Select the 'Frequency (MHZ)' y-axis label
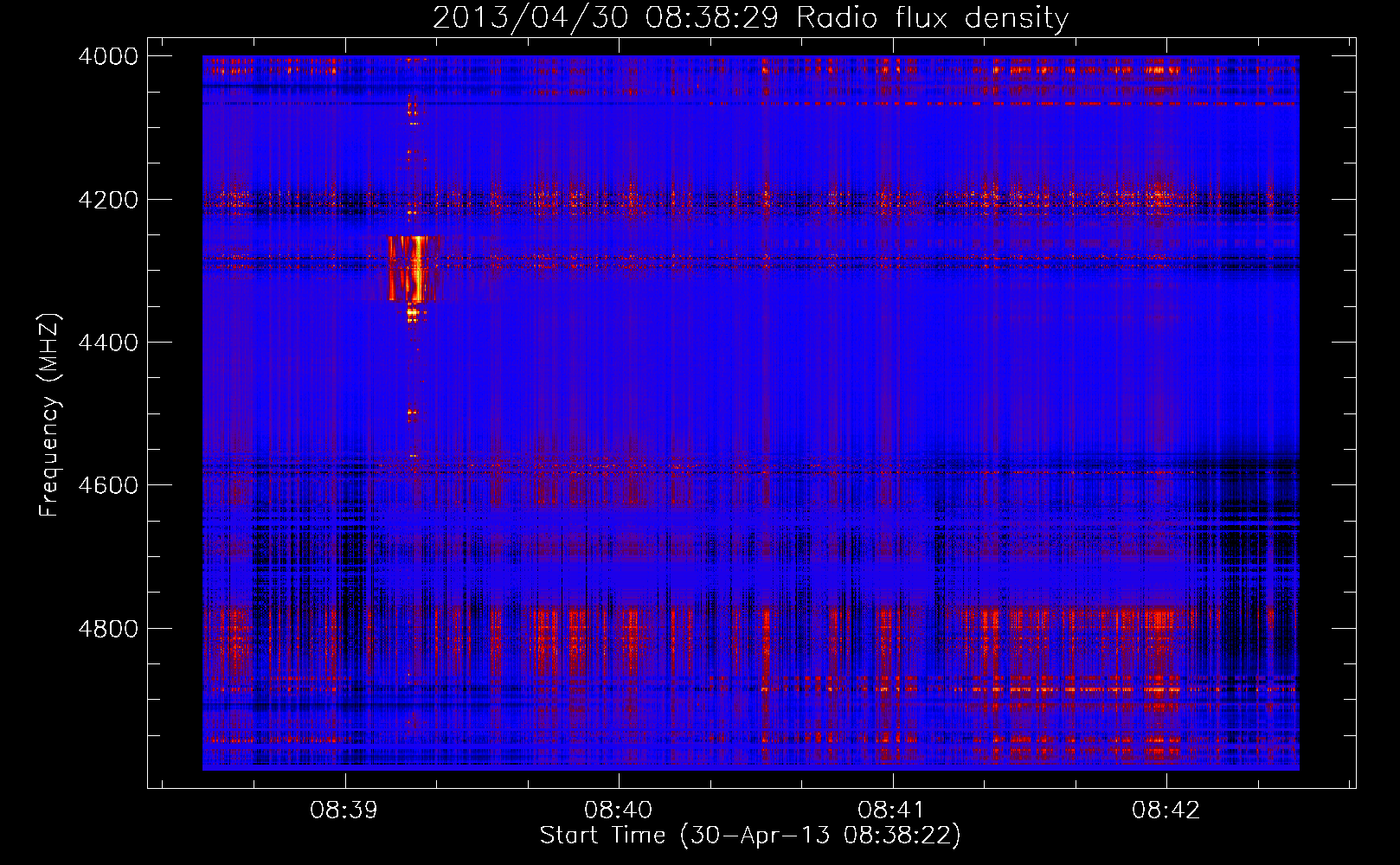Viewport: 1400px width, 865px height. click(x=50, y=415)
